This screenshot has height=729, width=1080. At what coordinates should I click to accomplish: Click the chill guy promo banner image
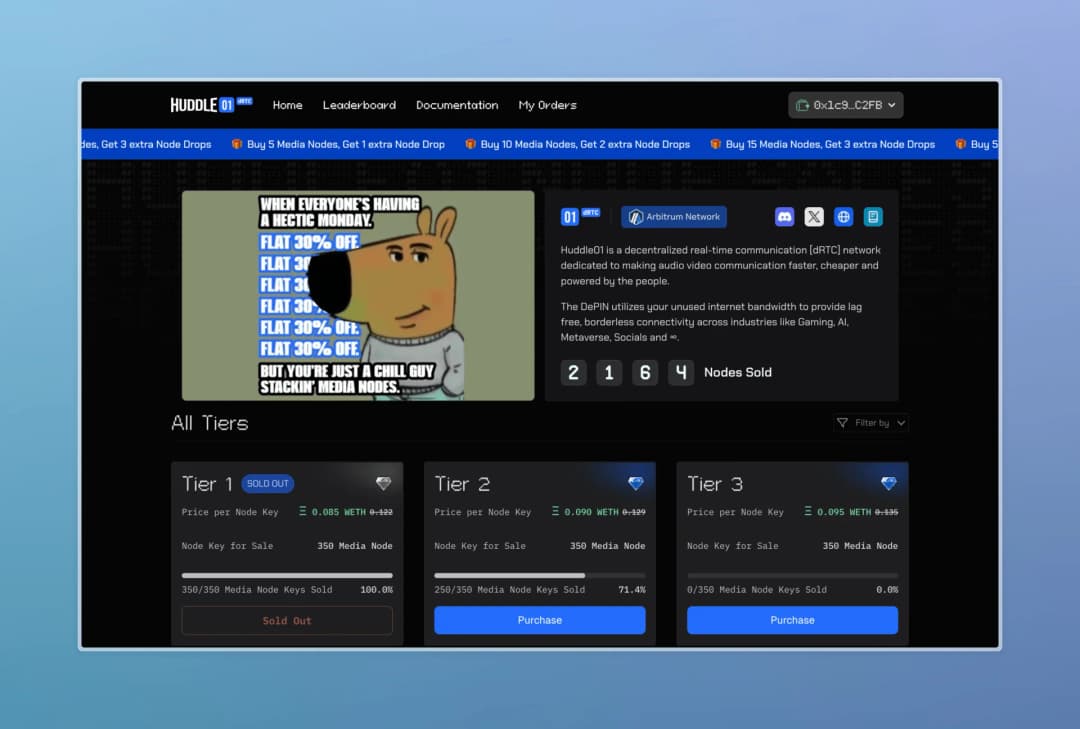tap(357, 296)
